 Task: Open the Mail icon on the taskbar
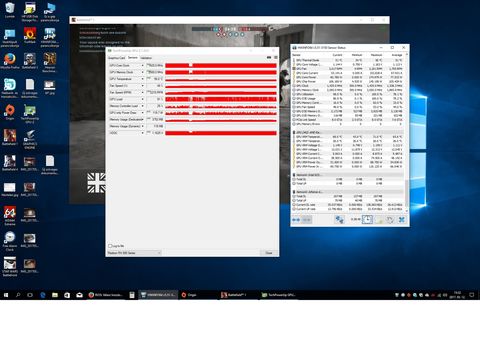click(x=79, y=295)
